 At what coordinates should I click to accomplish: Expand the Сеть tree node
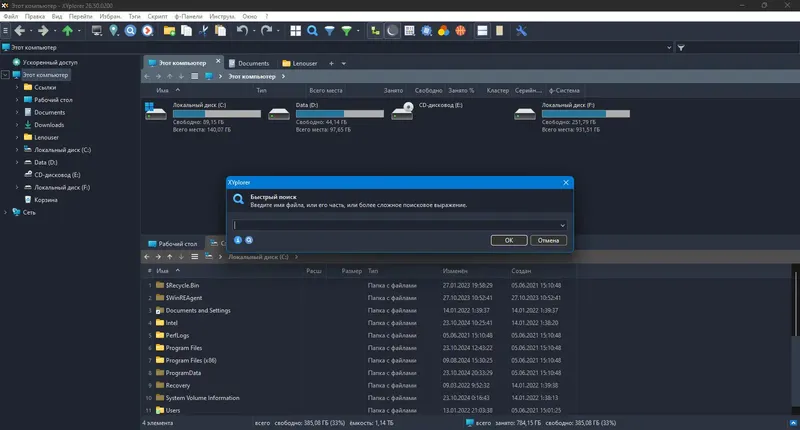tap(6, 212)
